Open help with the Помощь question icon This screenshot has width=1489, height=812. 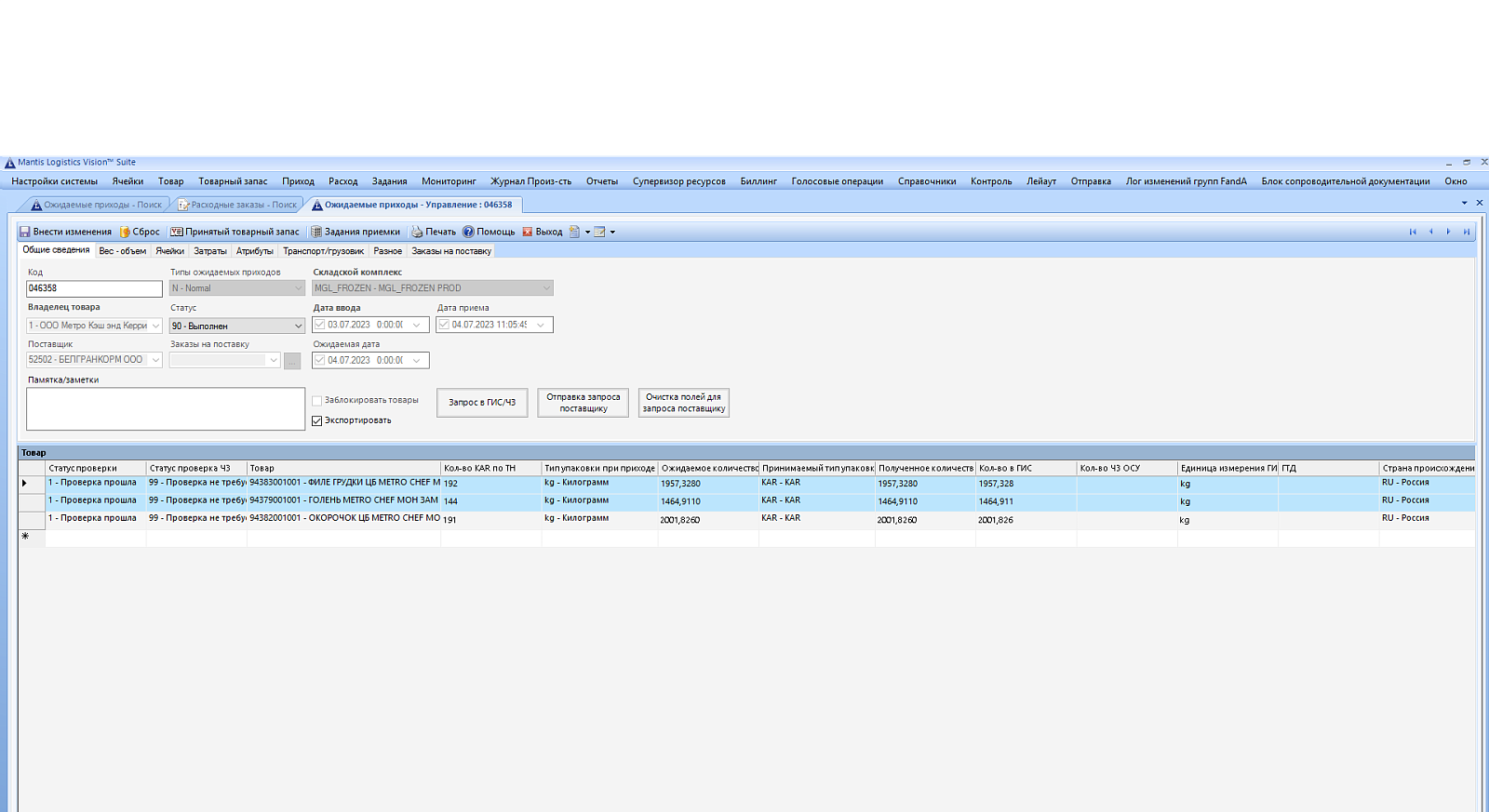click(468, 232)
